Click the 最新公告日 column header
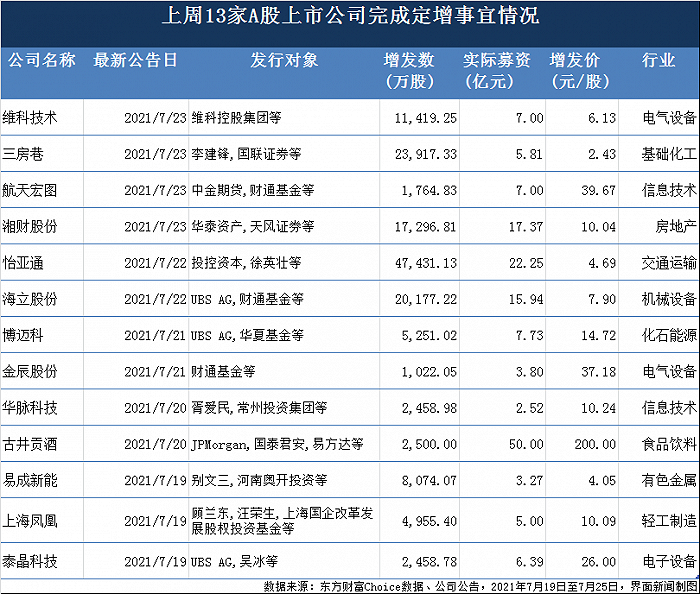700x594 pixels. point(135,60)
